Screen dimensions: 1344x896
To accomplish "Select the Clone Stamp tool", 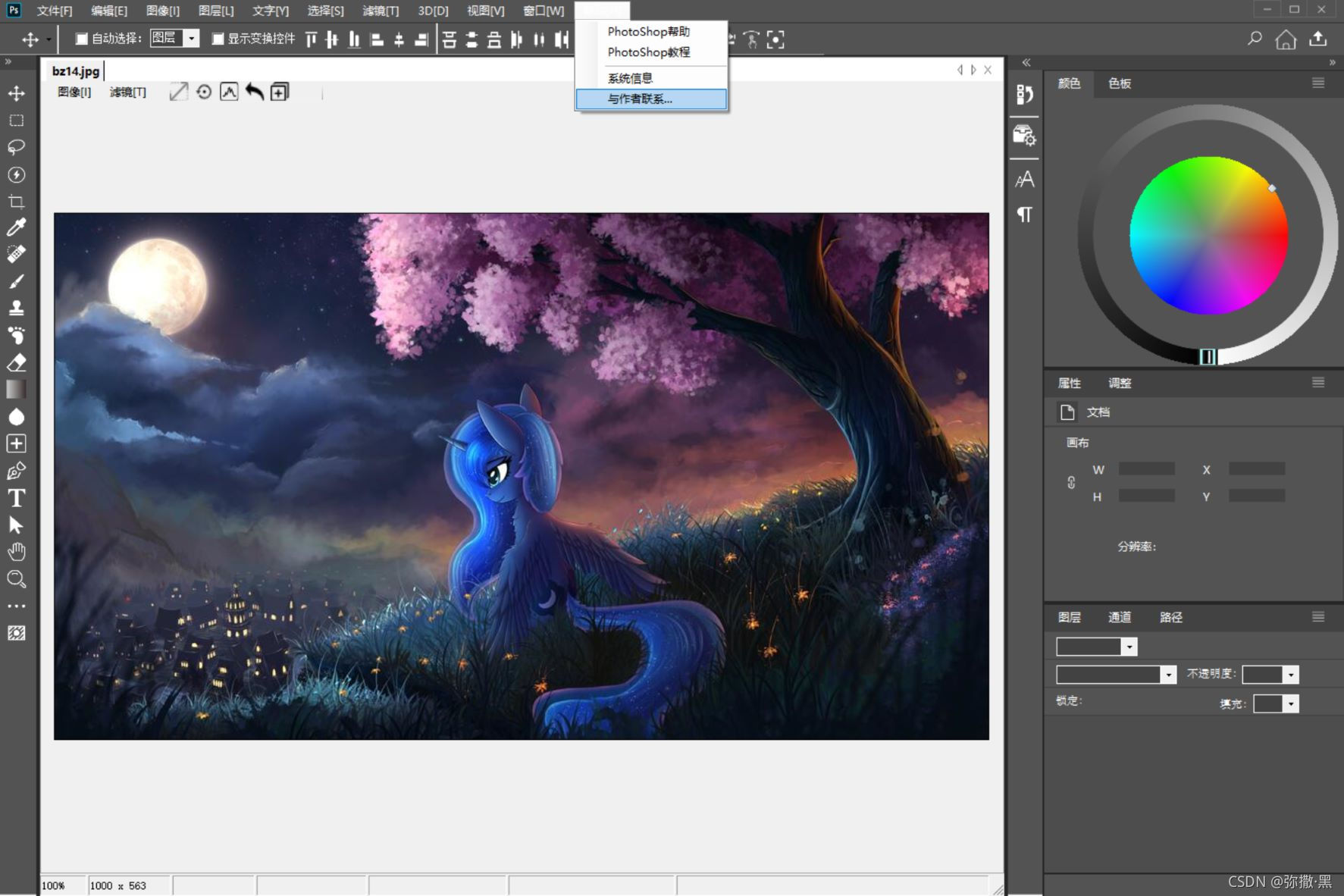I will click(x=16, y=308).
